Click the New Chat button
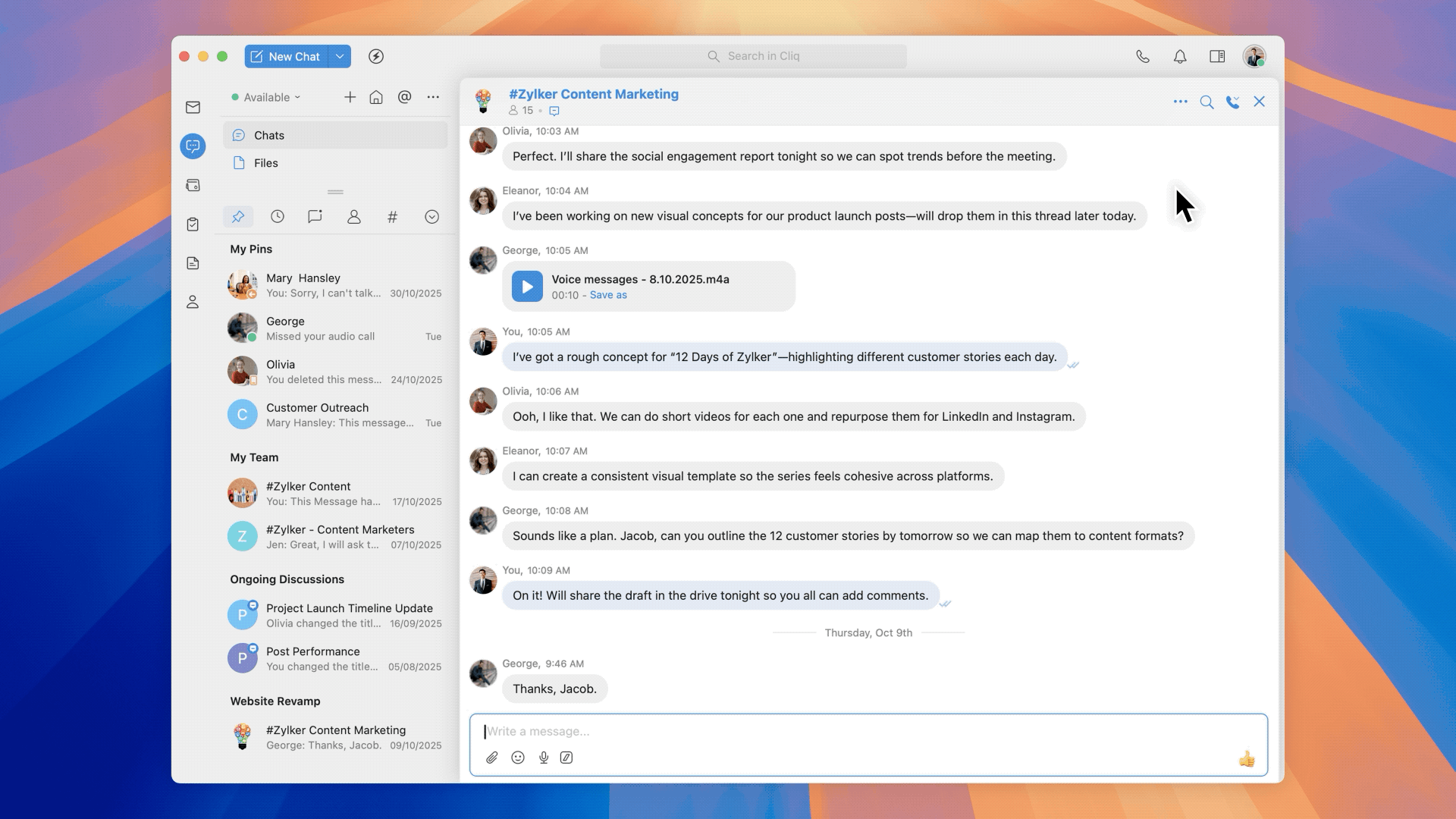 click(287, 56)
